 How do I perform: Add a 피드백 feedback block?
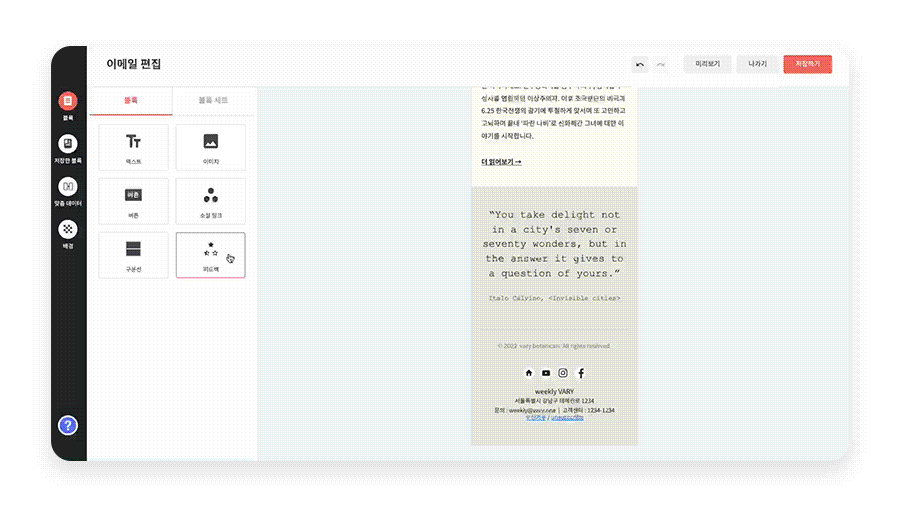pos(211,255)
